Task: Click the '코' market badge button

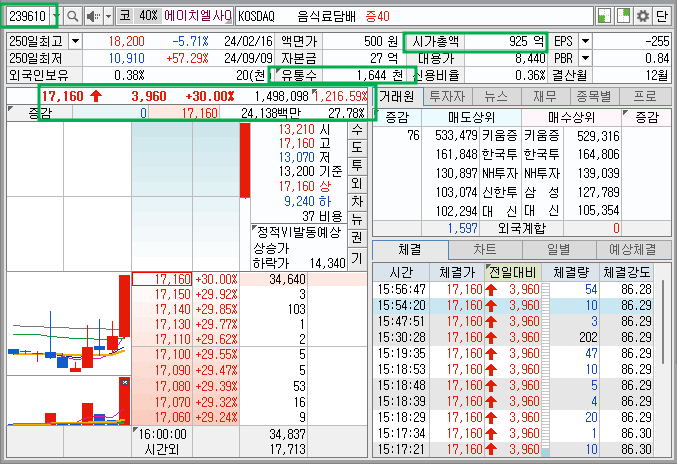Action: tap(125, 16)
